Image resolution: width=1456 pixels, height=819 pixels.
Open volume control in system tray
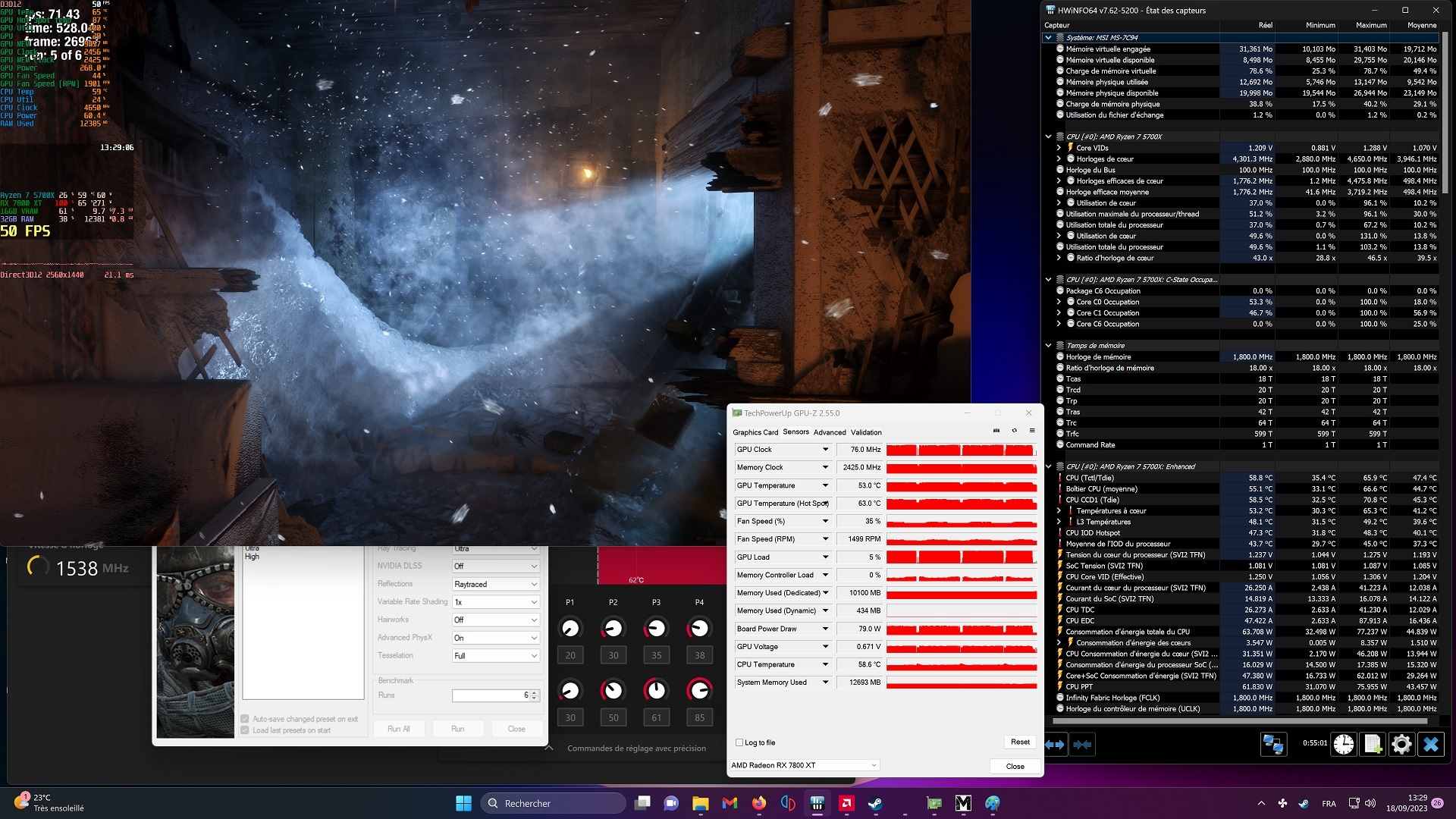pyautogui.click(x=1370, y=803)
